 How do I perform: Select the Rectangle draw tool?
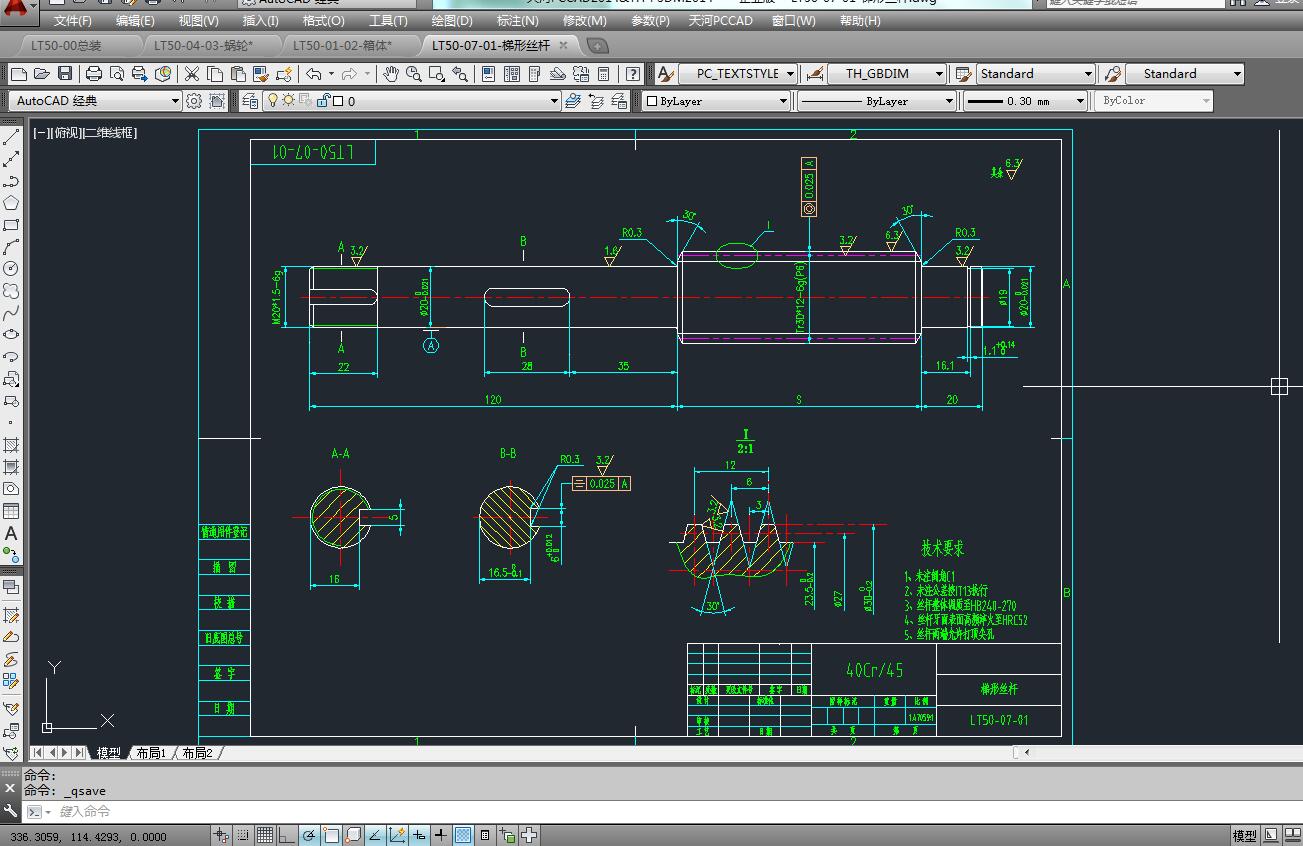(11, 225)
